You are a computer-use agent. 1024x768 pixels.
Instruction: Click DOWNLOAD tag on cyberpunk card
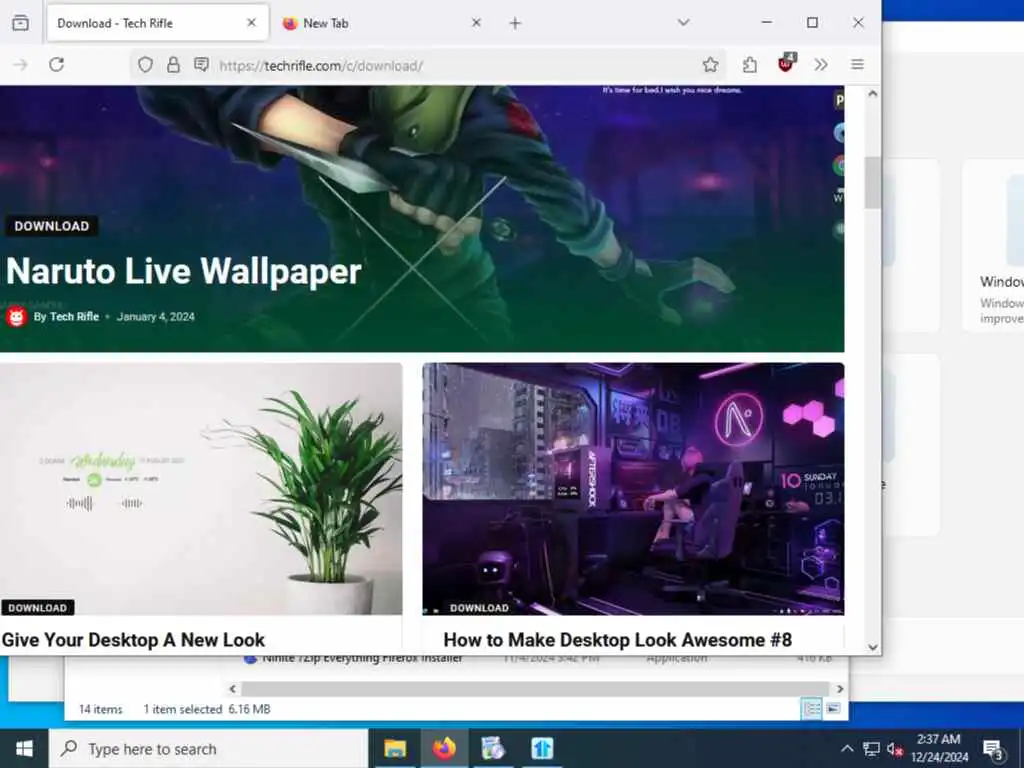tap(479, 607)
